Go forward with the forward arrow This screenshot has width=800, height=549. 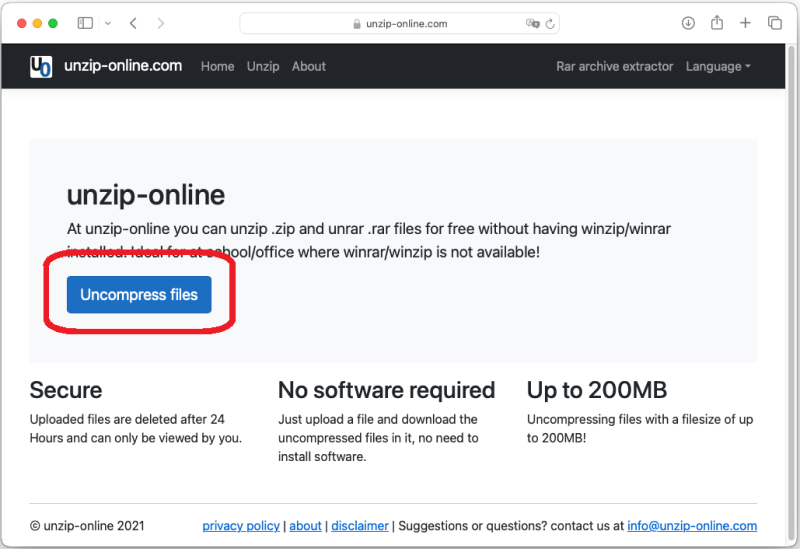coord(161,23)
